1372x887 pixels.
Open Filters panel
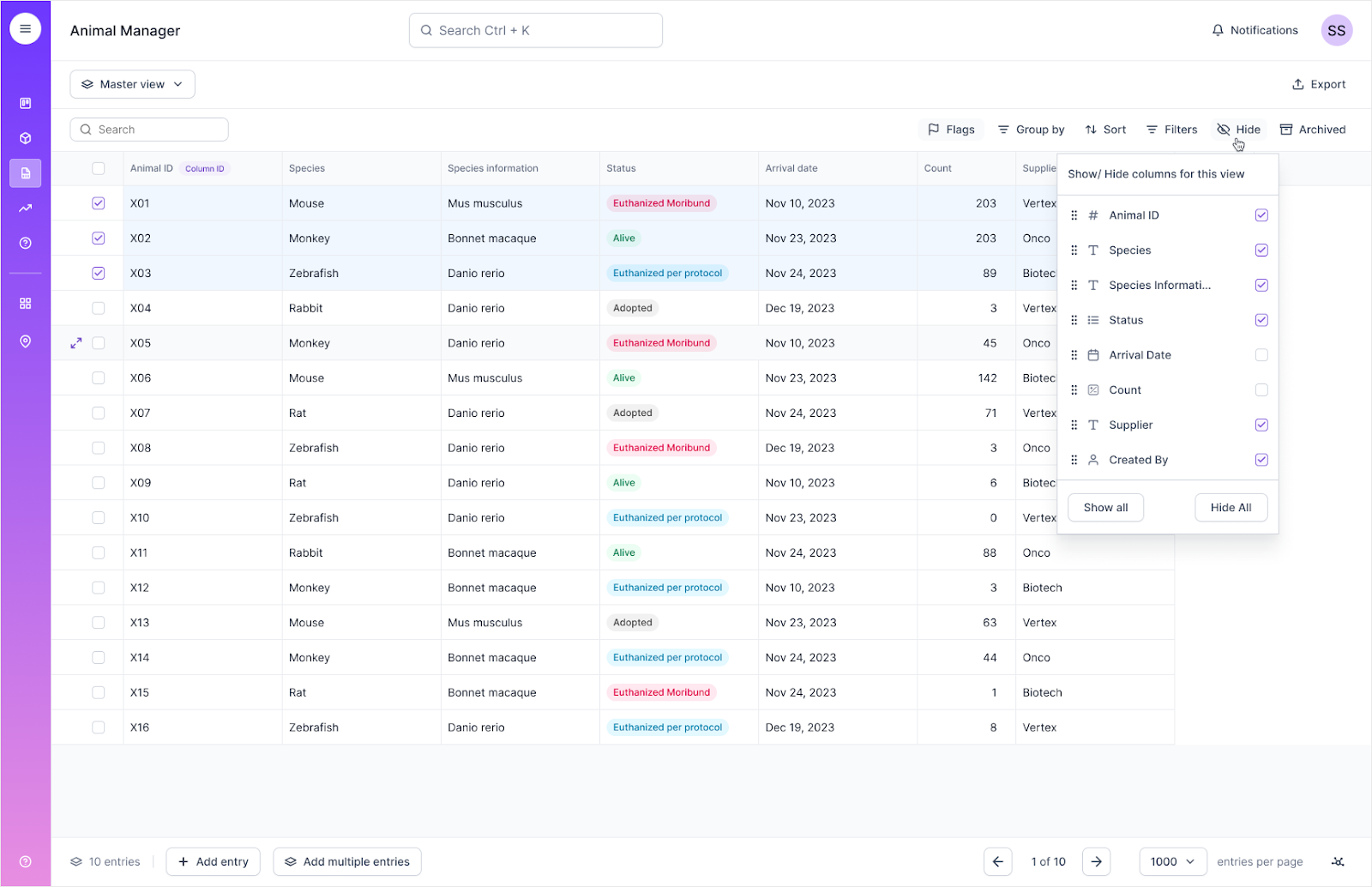[1171, 130]
